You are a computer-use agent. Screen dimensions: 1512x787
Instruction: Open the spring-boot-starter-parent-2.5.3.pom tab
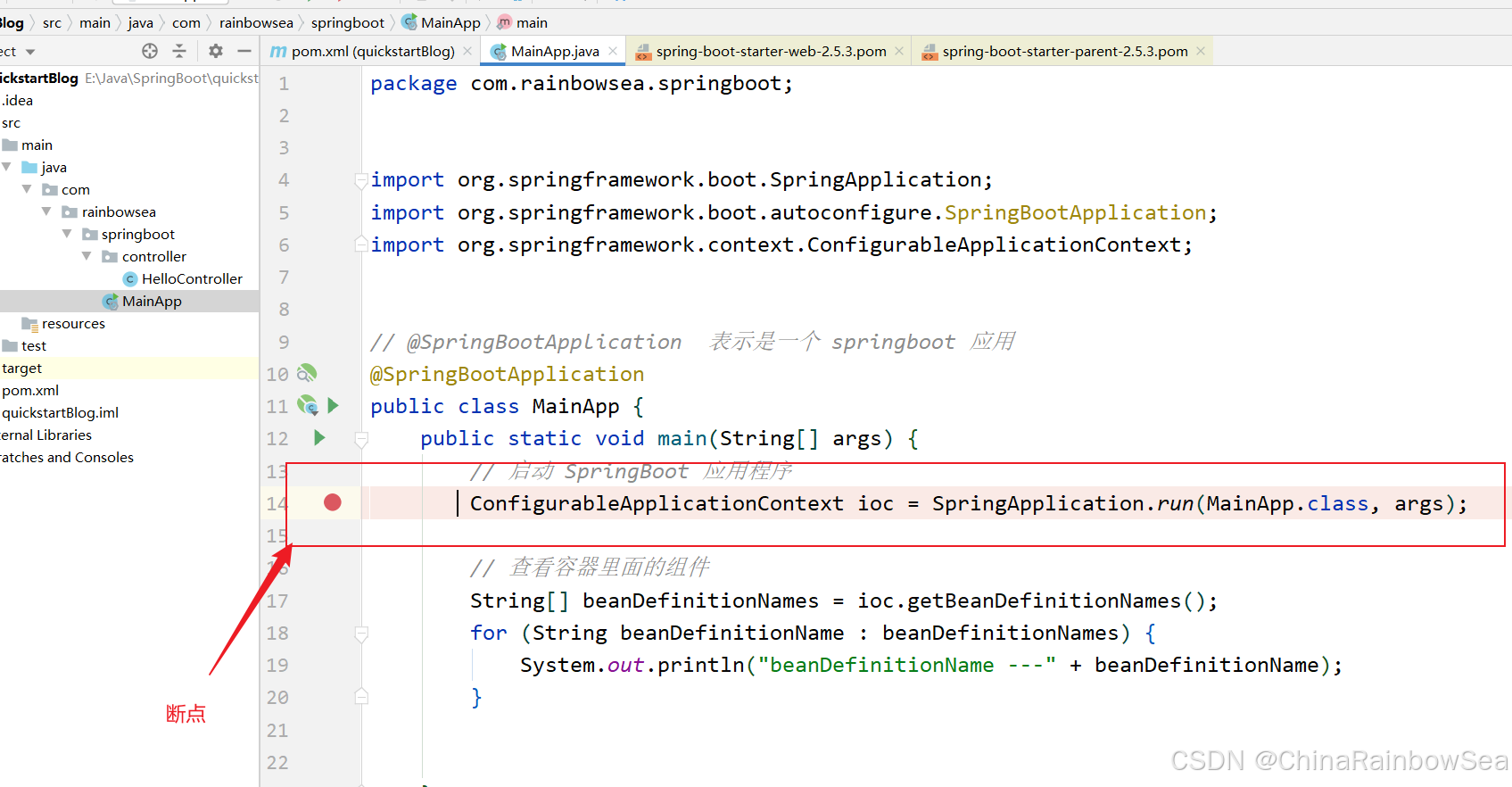pos(1063,51)
